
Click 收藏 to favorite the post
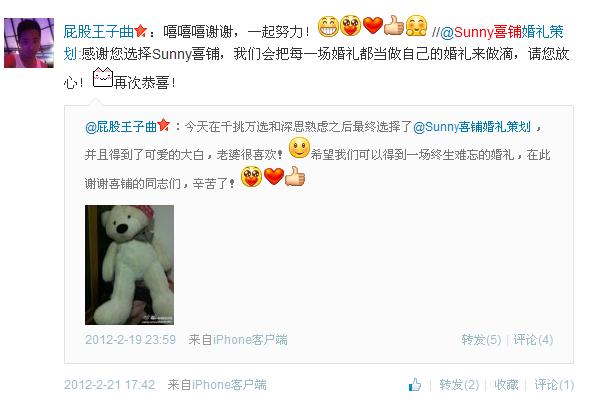pyautogui.click(x=506, y=385)
